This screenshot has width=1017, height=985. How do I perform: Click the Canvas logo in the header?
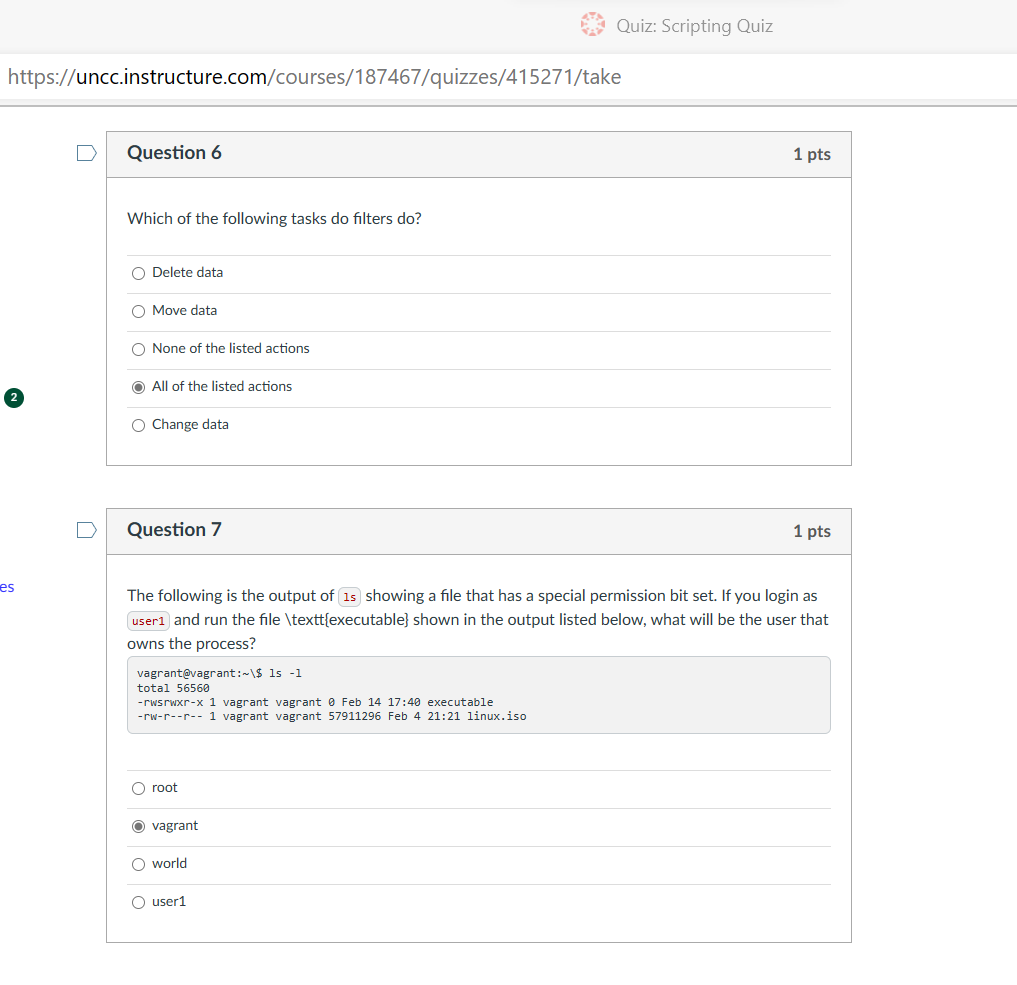(592, 25)
